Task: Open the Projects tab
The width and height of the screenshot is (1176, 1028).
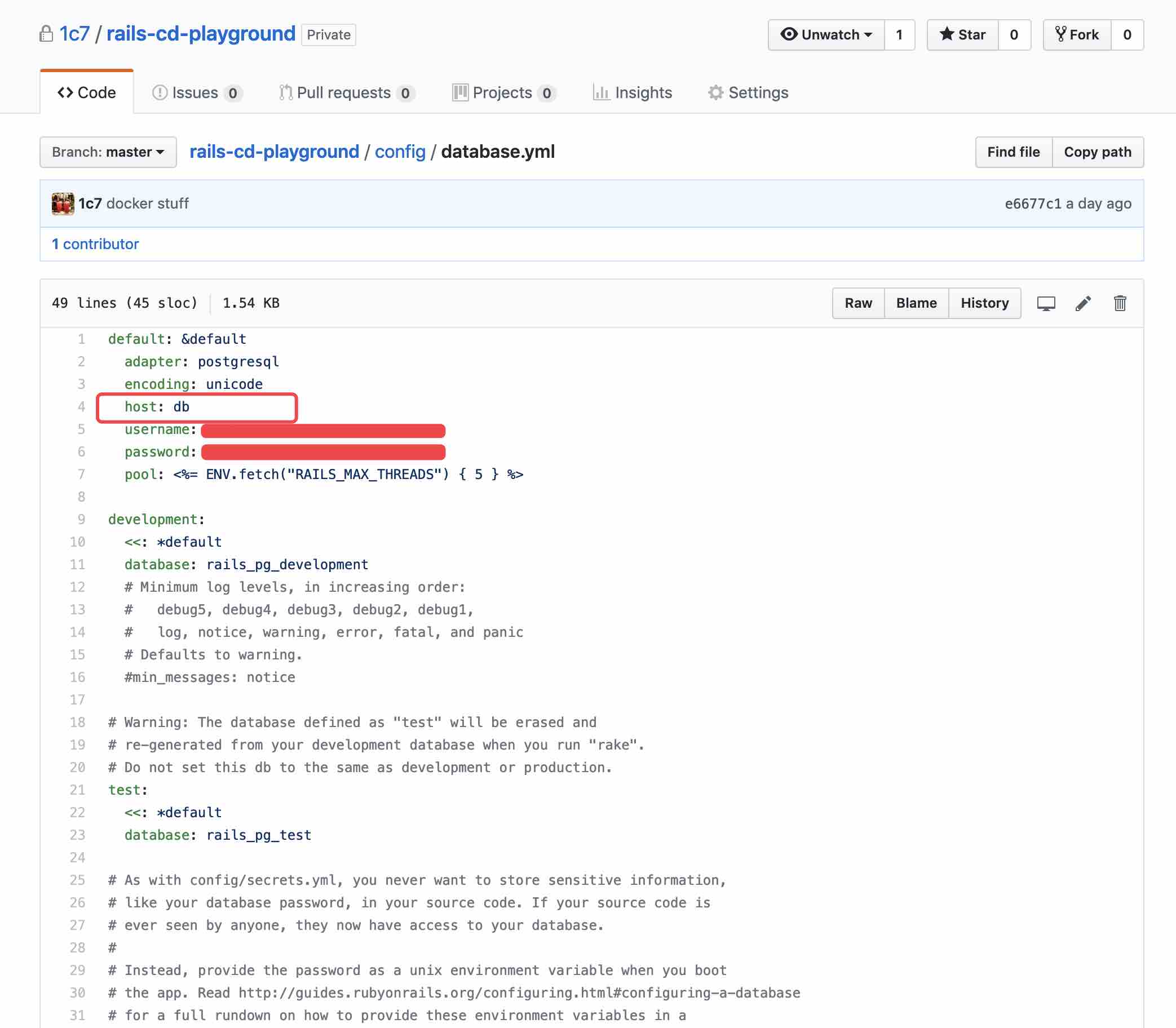Action: [503, 93]
